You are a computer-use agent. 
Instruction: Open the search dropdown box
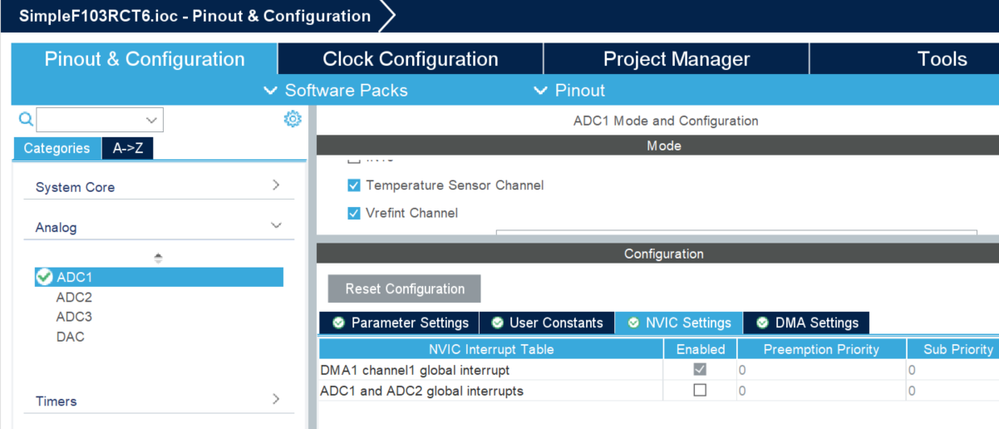tap(100, 120)
